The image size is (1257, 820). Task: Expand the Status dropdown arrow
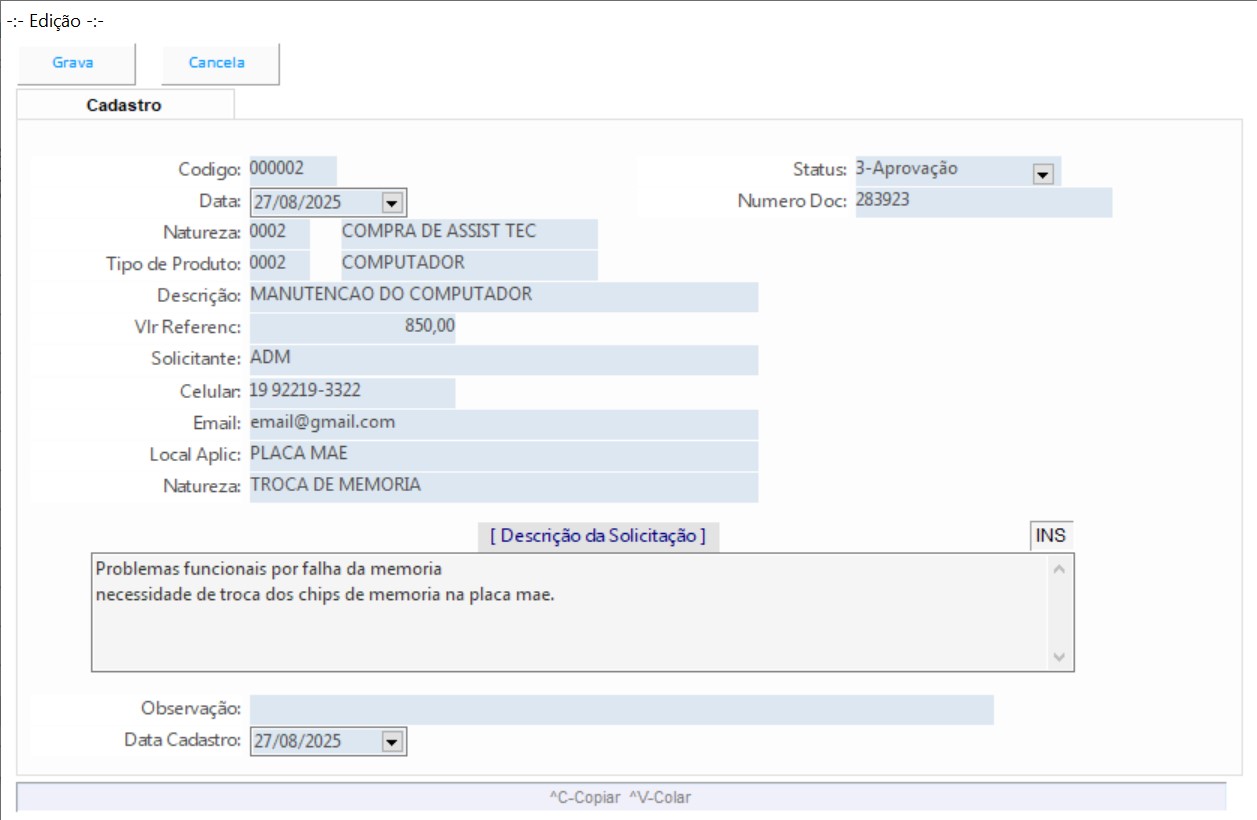coord(1043,174)
